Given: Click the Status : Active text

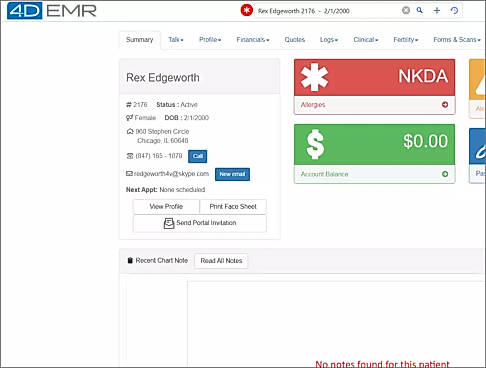Looking at the screenshot, I should coord(177,105).
